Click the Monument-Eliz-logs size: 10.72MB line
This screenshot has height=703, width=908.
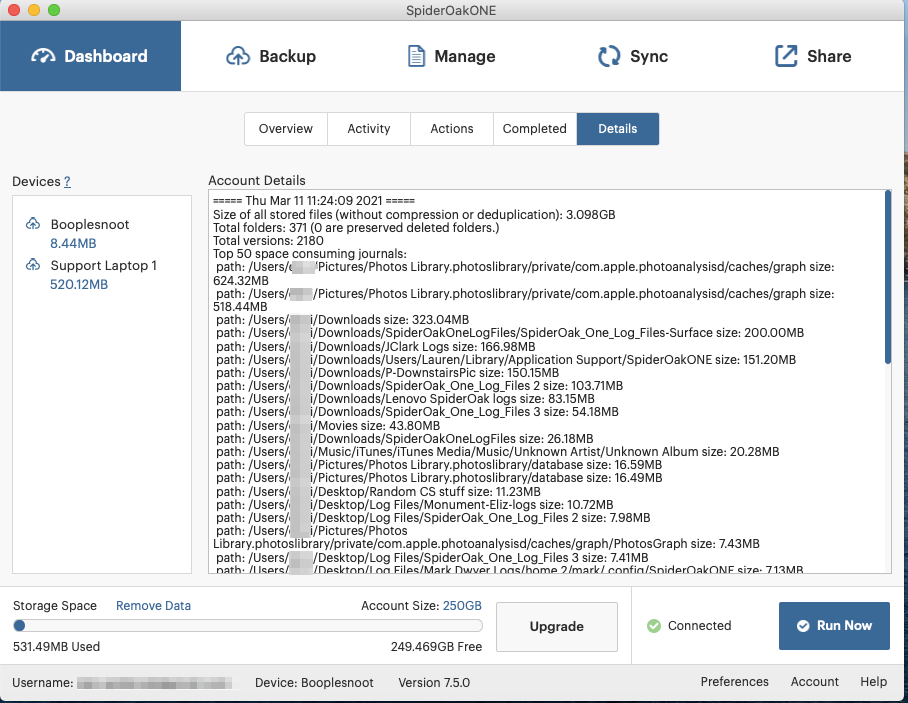(415, 504)
